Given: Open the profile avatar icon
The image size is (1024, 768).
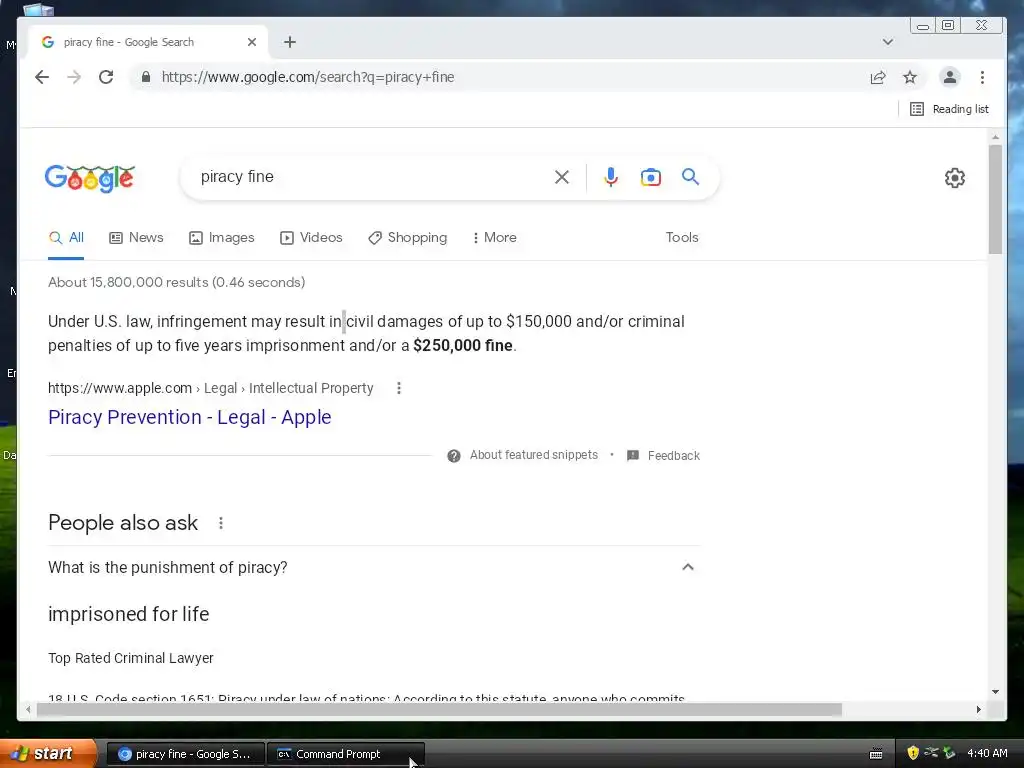Looking at the screenshot, I should point(950,77).
